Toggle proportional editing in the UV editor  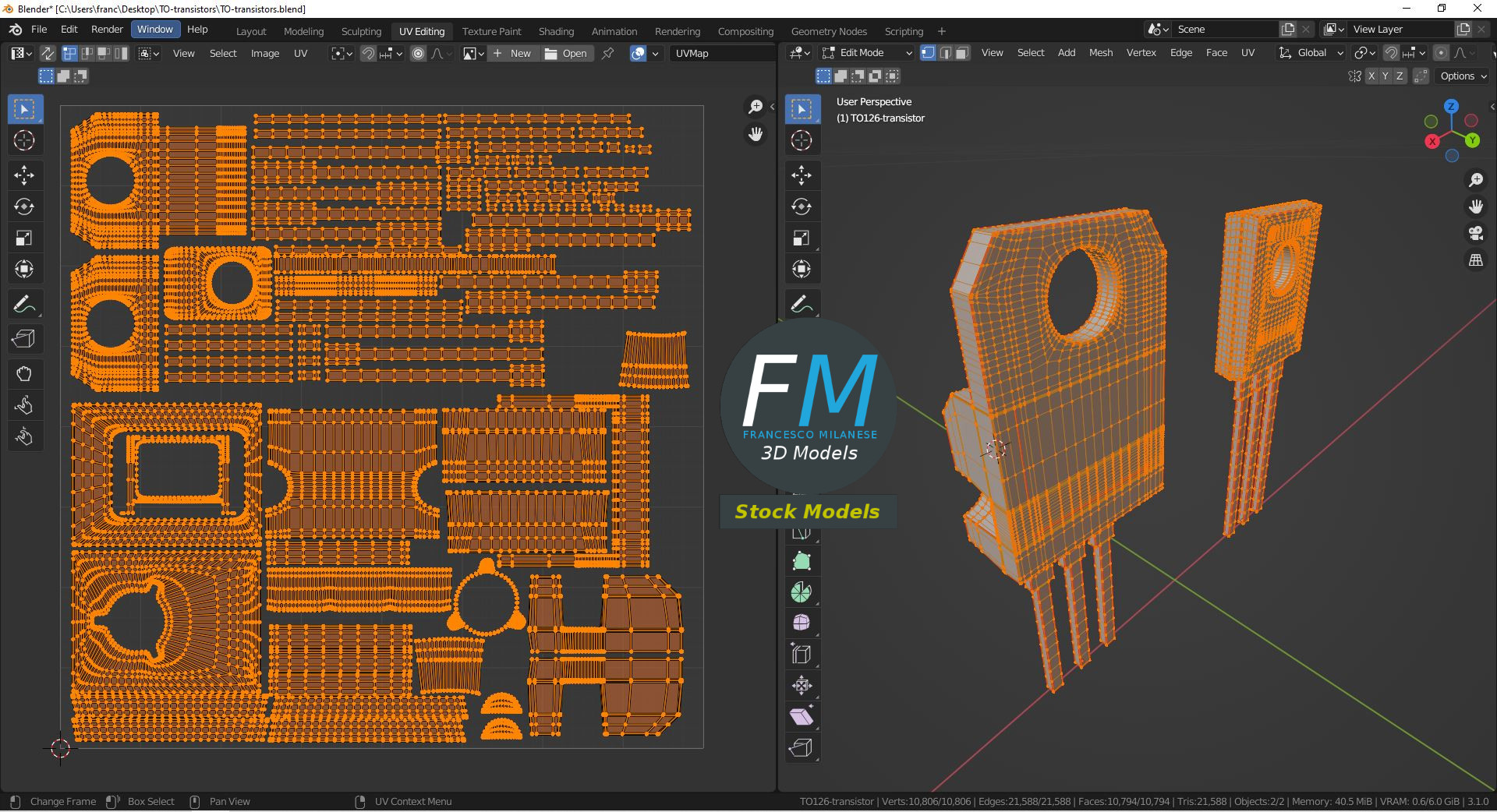(419, 53)
